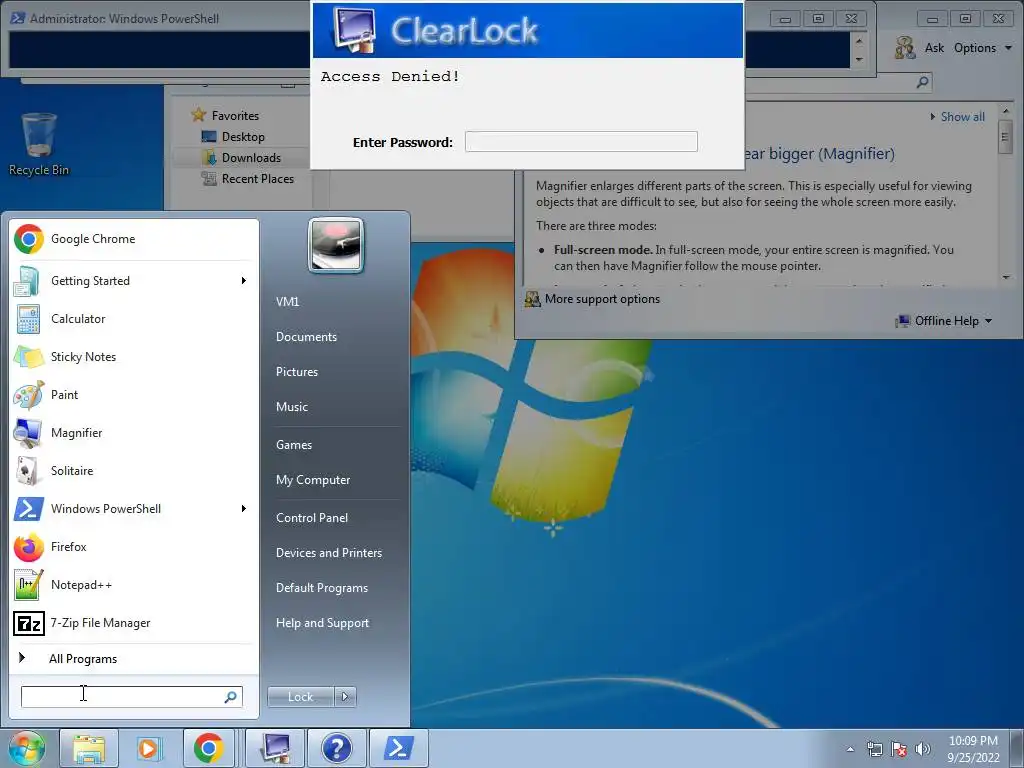Open Music from Start menu

pos(292,407)
